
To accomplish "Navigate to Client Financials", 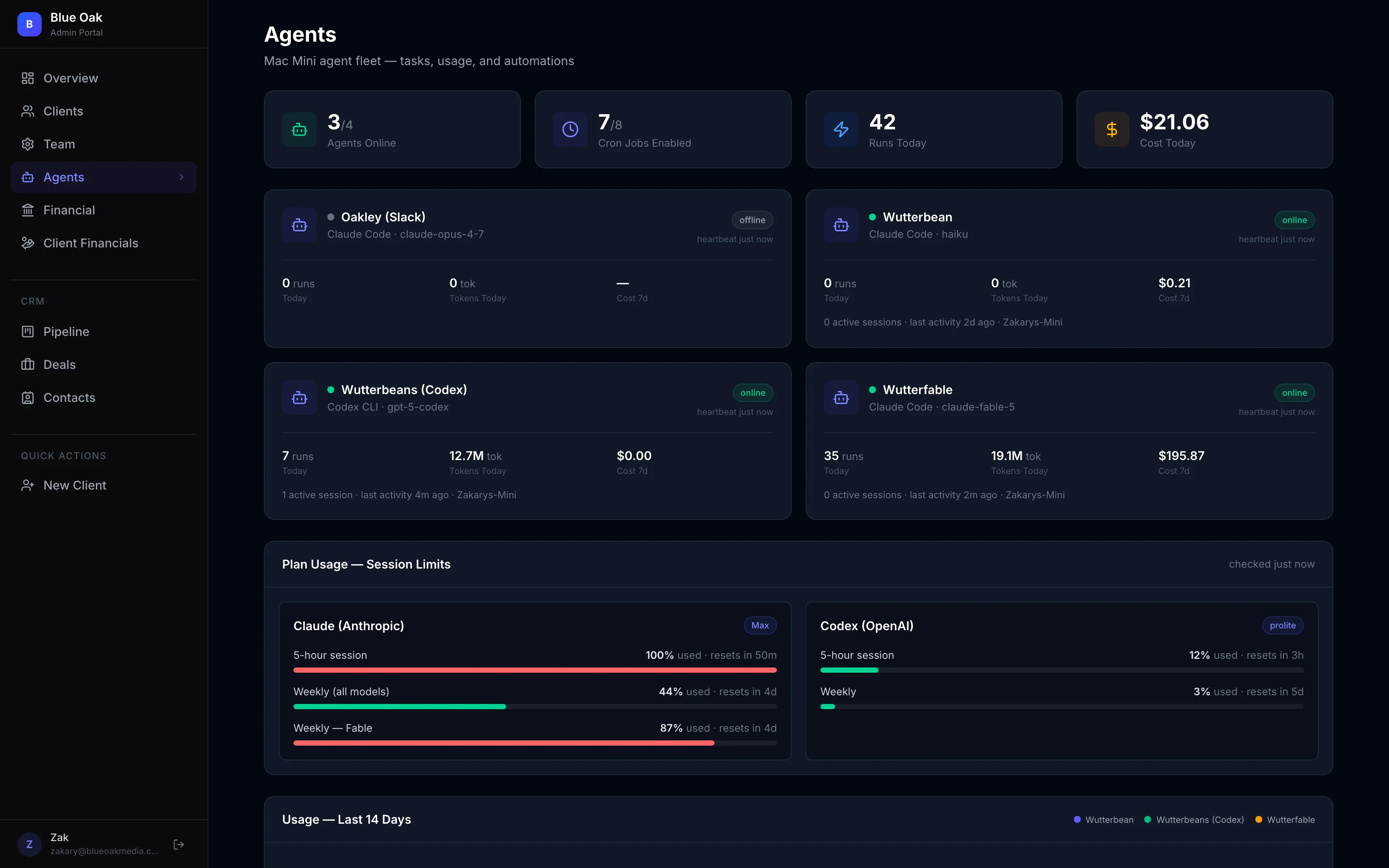I will pyautogui.click(x=103, y=243).
